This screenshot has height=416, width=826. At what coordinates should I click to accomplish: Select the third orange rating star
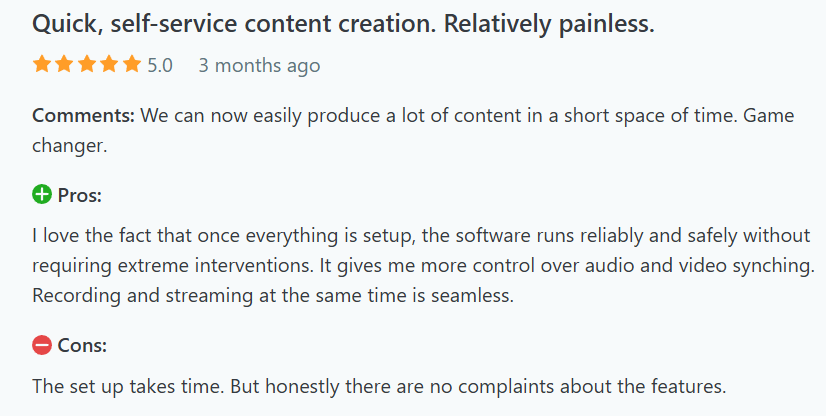[87, 64]
